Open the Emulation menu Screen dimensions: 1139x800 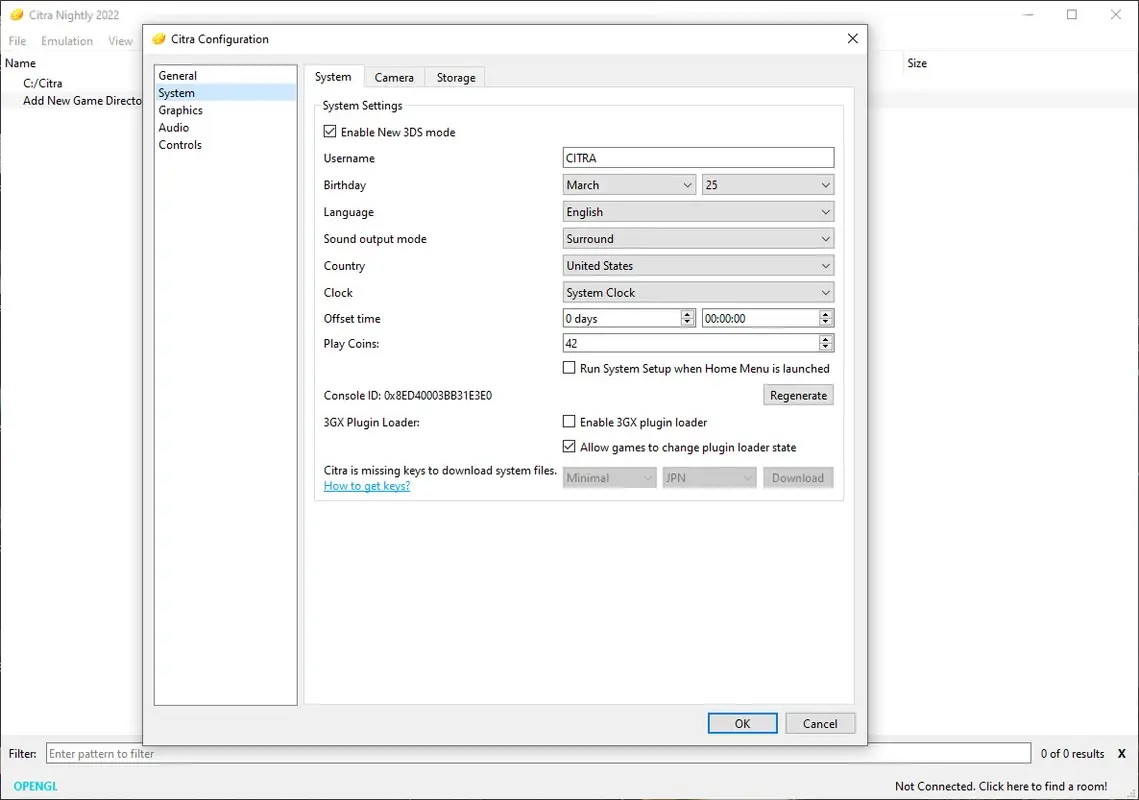point(66,41)
